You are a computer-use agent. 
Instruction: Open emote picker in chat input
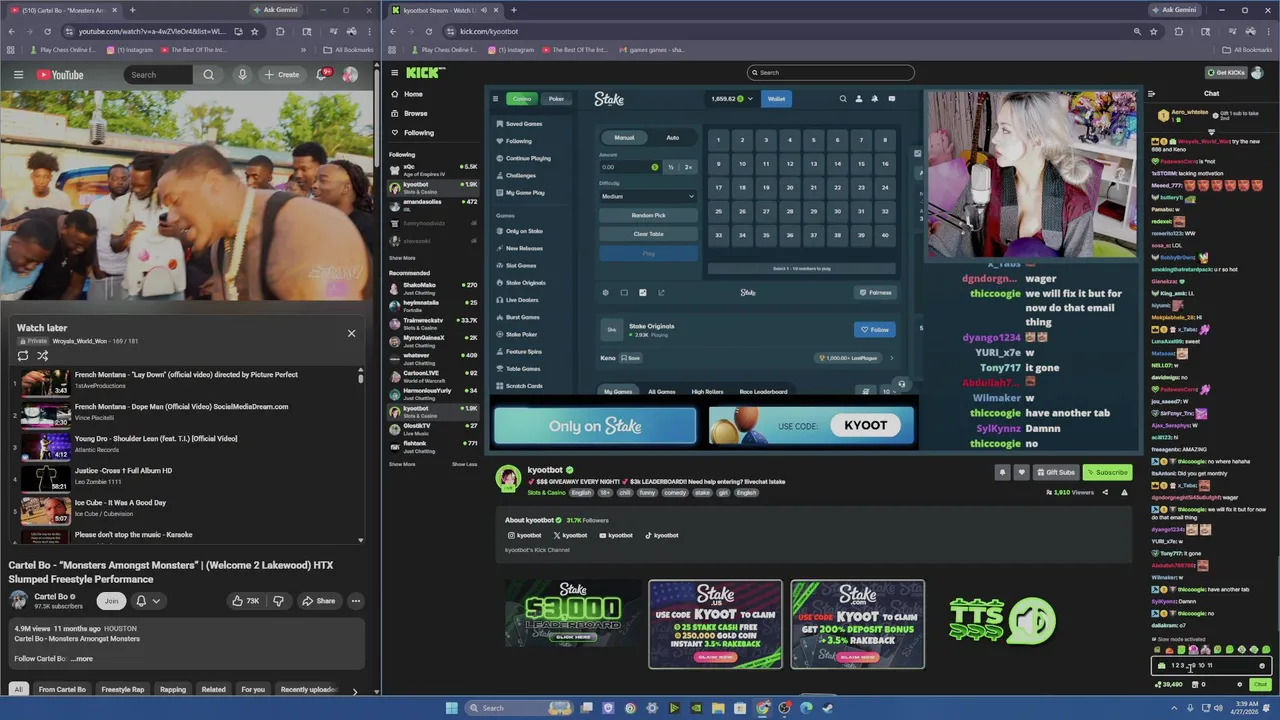pos(1262,665)
